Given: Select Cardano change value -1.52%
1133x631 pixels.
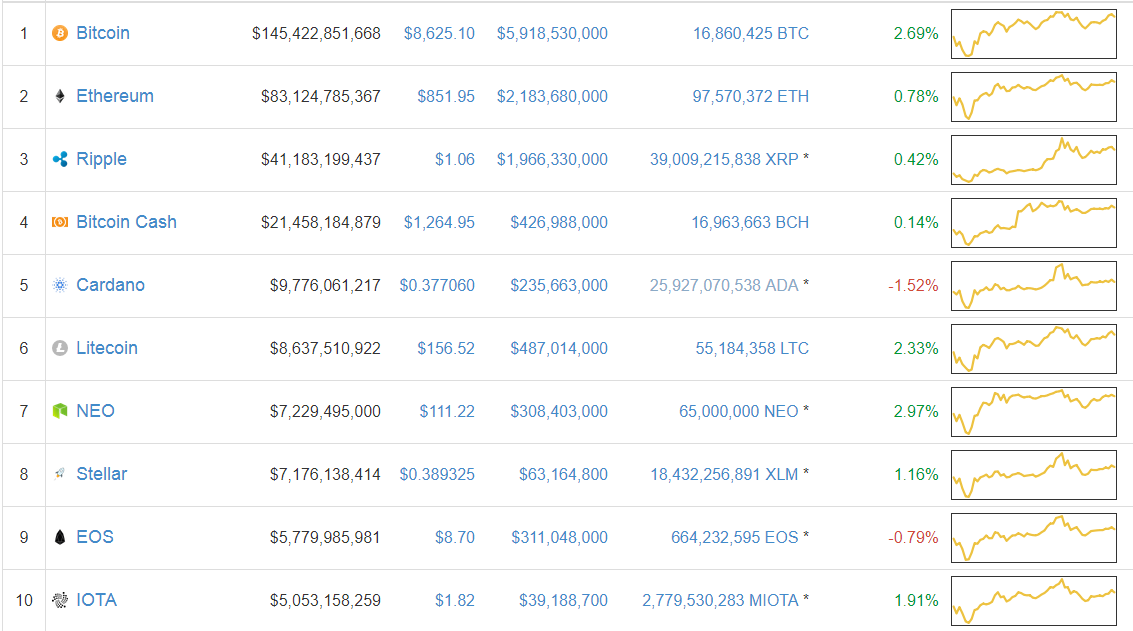Looking at the screenshot, I should pyautogui.click(x=913, y=285).
